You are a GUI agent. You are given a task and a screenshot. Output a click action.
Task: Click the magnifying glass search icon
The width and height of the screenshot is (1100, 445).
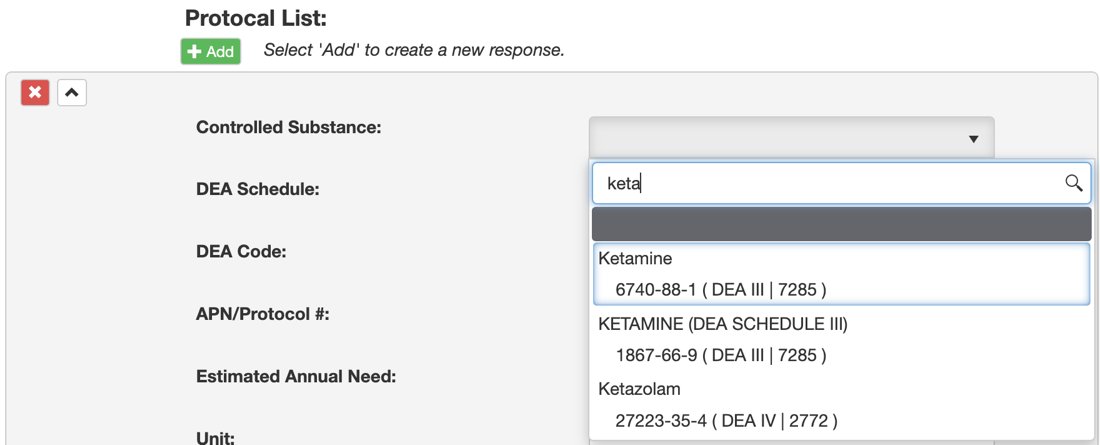1073,183
